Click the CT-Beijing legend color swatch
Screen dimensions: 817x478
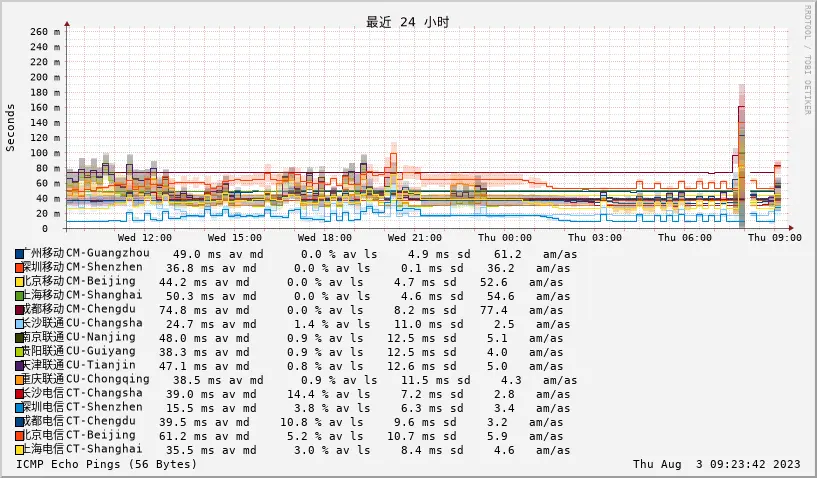tap(20, 436)
